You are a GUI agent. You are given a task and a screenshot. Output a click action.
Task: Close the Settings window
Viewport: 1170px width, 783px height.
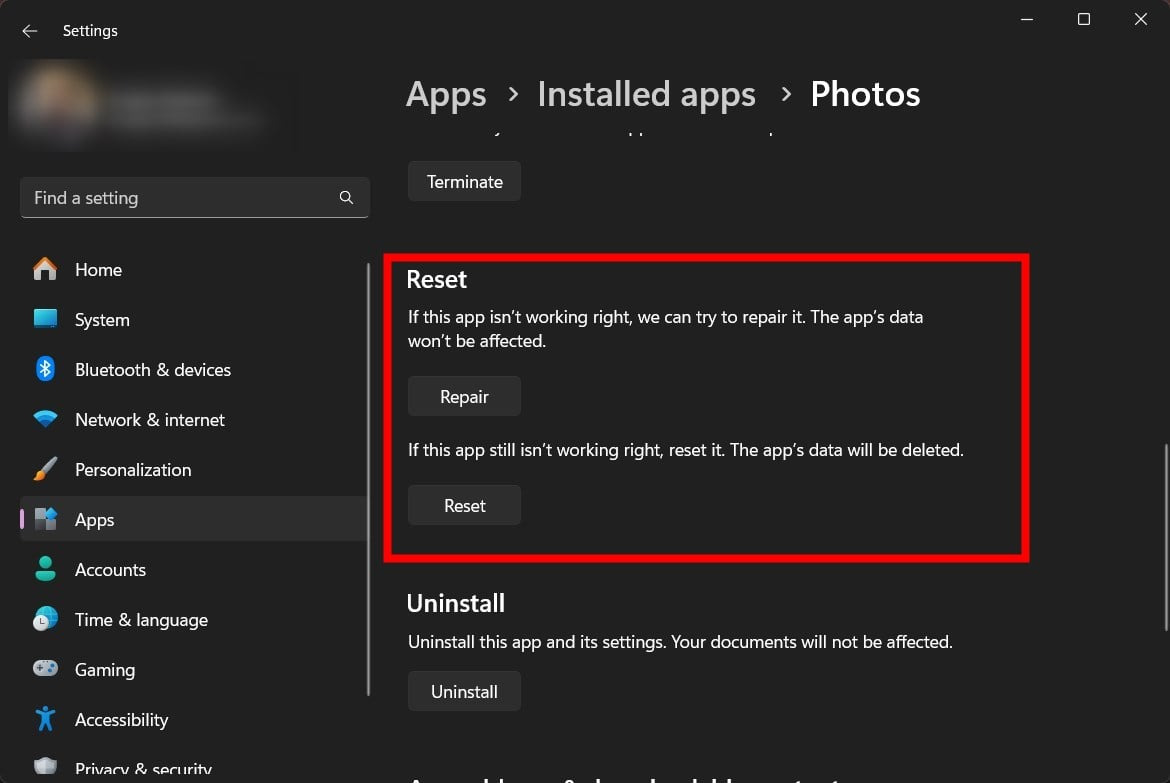tap(1140, 19)
